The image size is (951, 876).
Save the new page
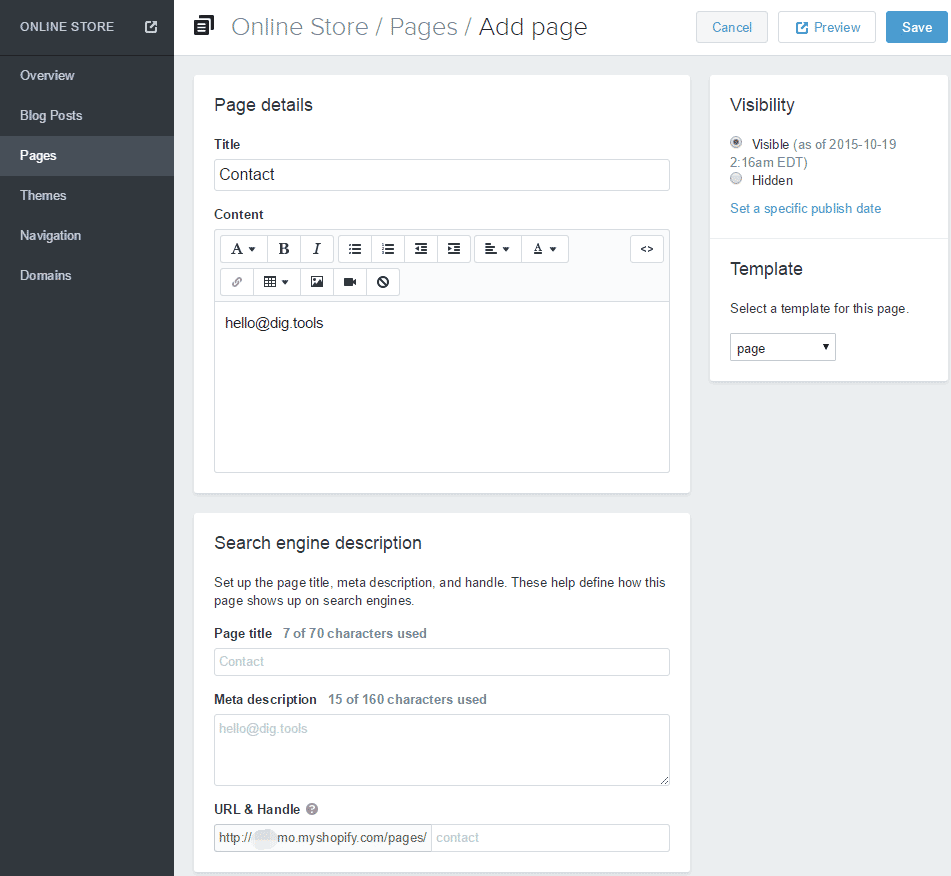coord(916,27)
